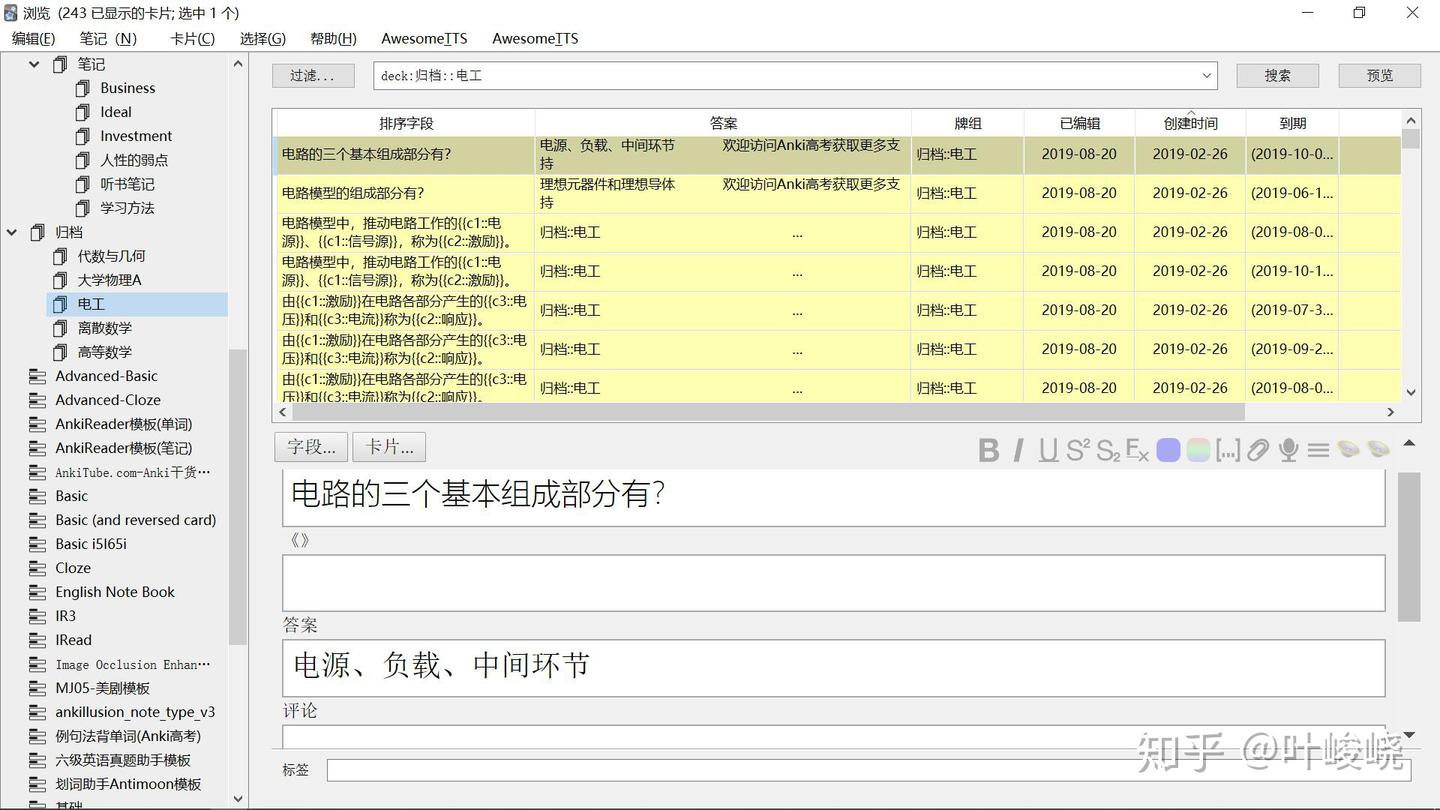Select the Basic (and reversed card) note type
This screenshot has height=810, width=1440.
135,520
